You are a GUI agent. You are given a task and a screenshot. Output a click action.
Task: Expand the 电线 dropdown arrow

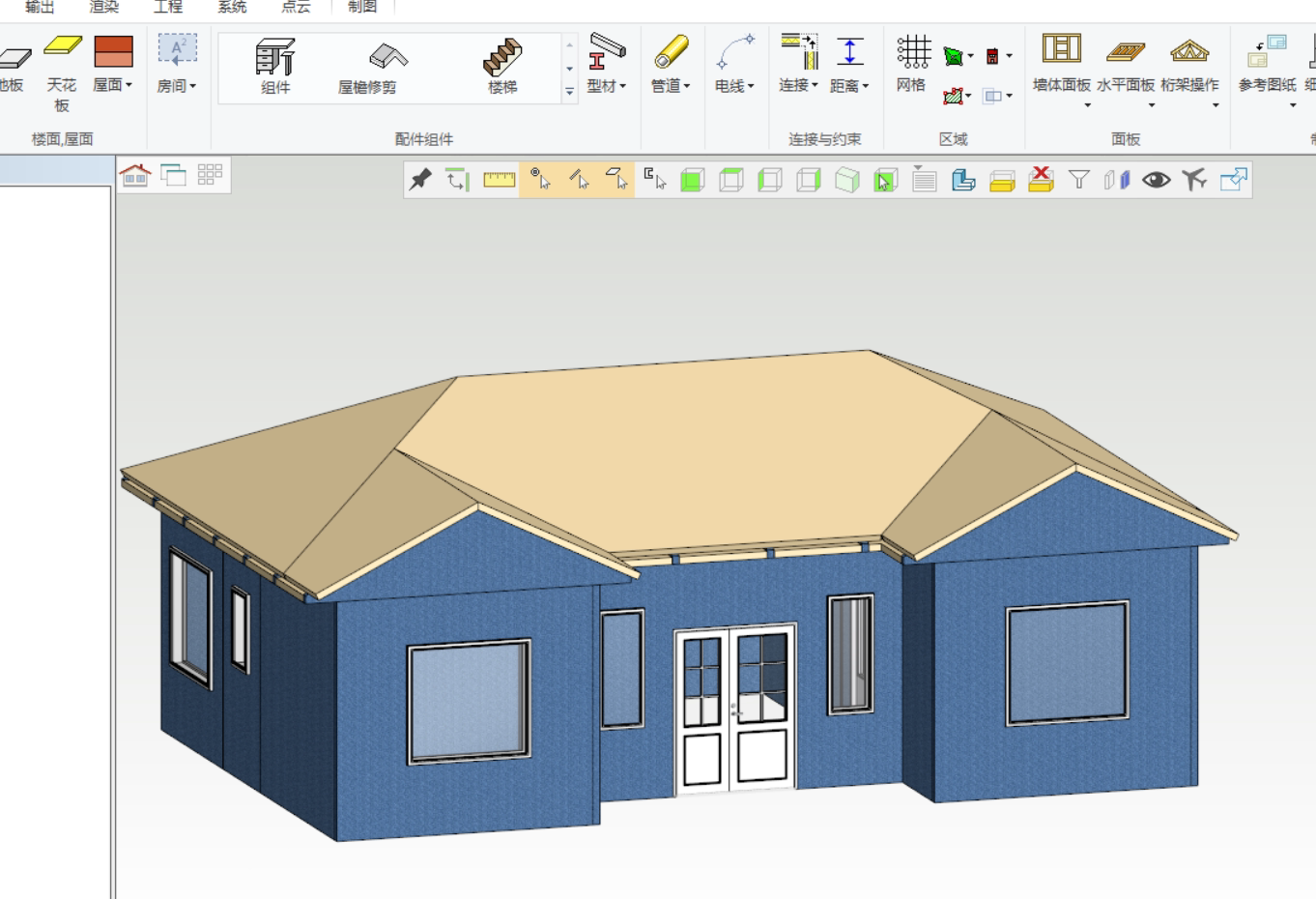coord(751,86)
